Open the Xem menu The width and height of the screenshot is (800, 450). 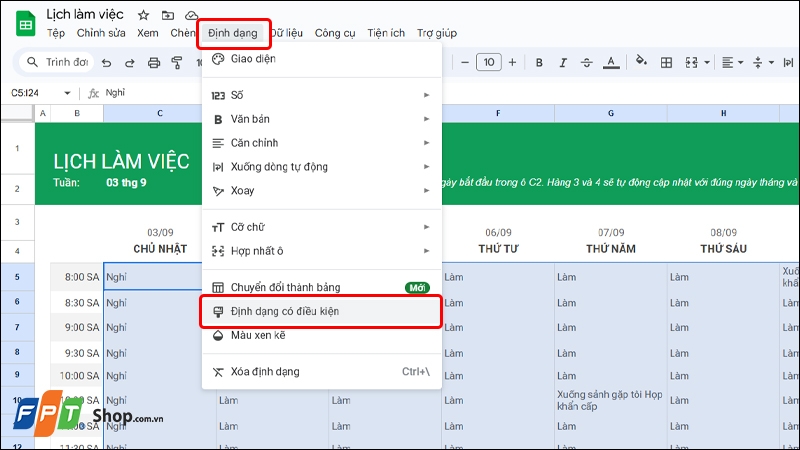tap(147, 33)
